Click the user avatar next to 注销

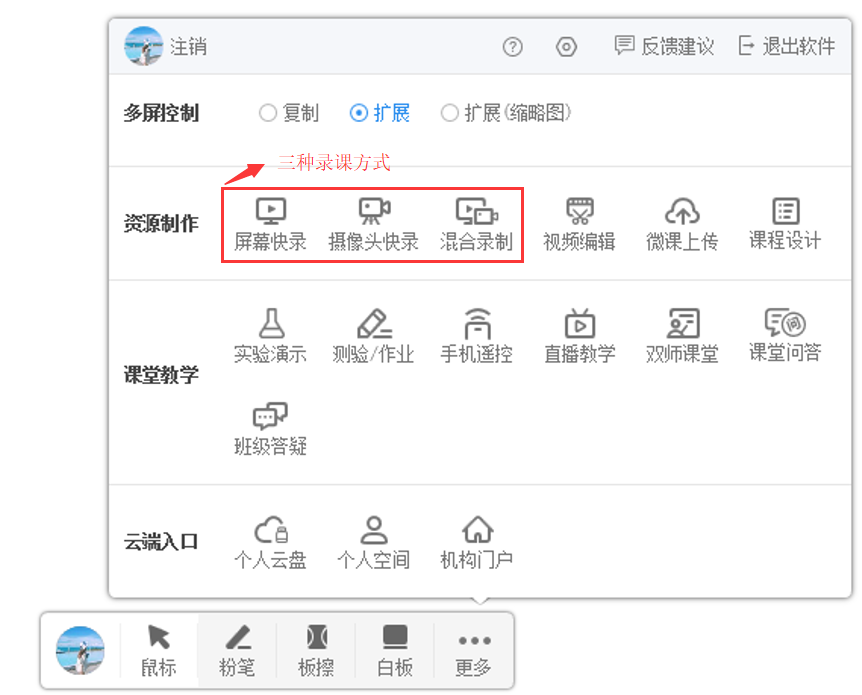coord(143,46)
